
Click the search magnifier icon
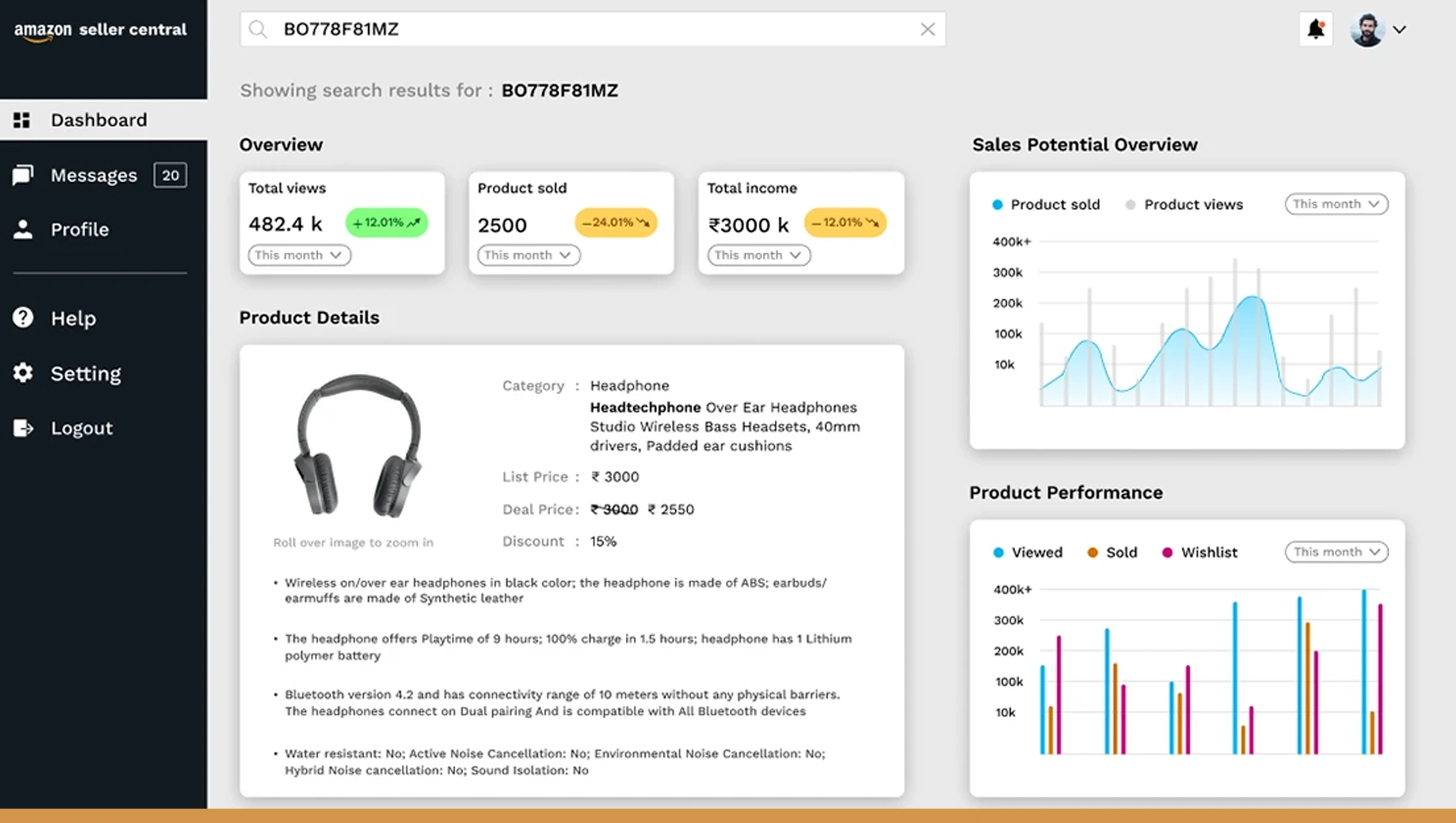pyautogui.click(x=258, y=29)
